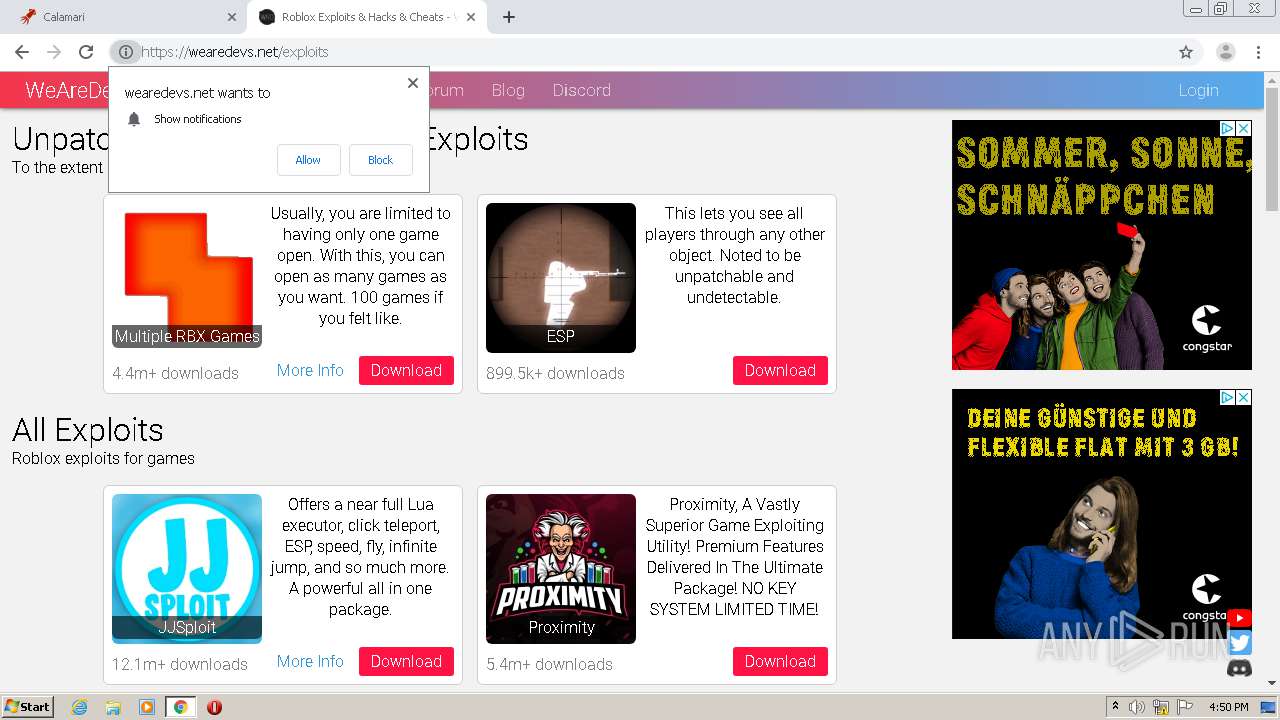Open the Twitter social icon
This screenshot has width=1280, height=720.
click(x=1239, y=643)
